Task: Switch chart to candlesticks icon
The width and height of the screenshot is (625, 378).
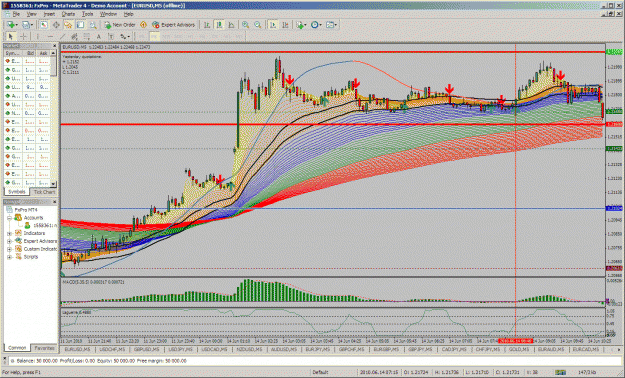Action: point(219,25)
